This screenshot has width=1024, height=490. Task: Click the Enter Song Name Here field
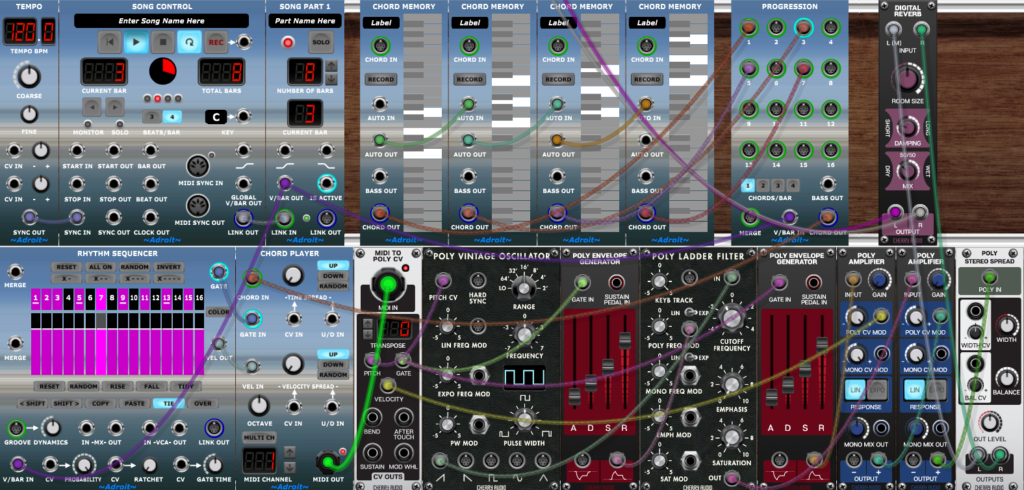click(161, 21)
